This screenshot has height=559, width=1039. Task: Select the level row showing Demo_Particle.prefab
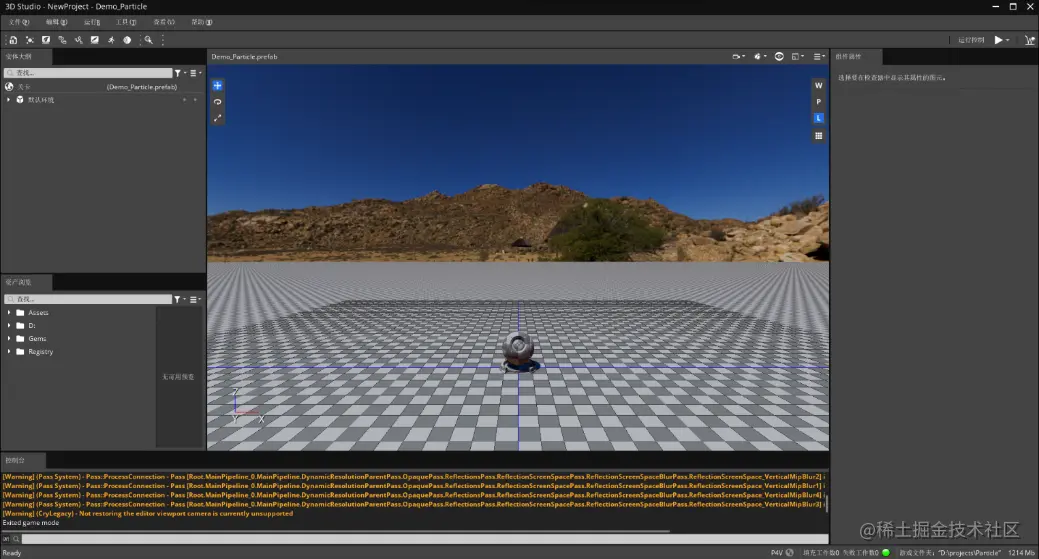[x=103, y=87]
